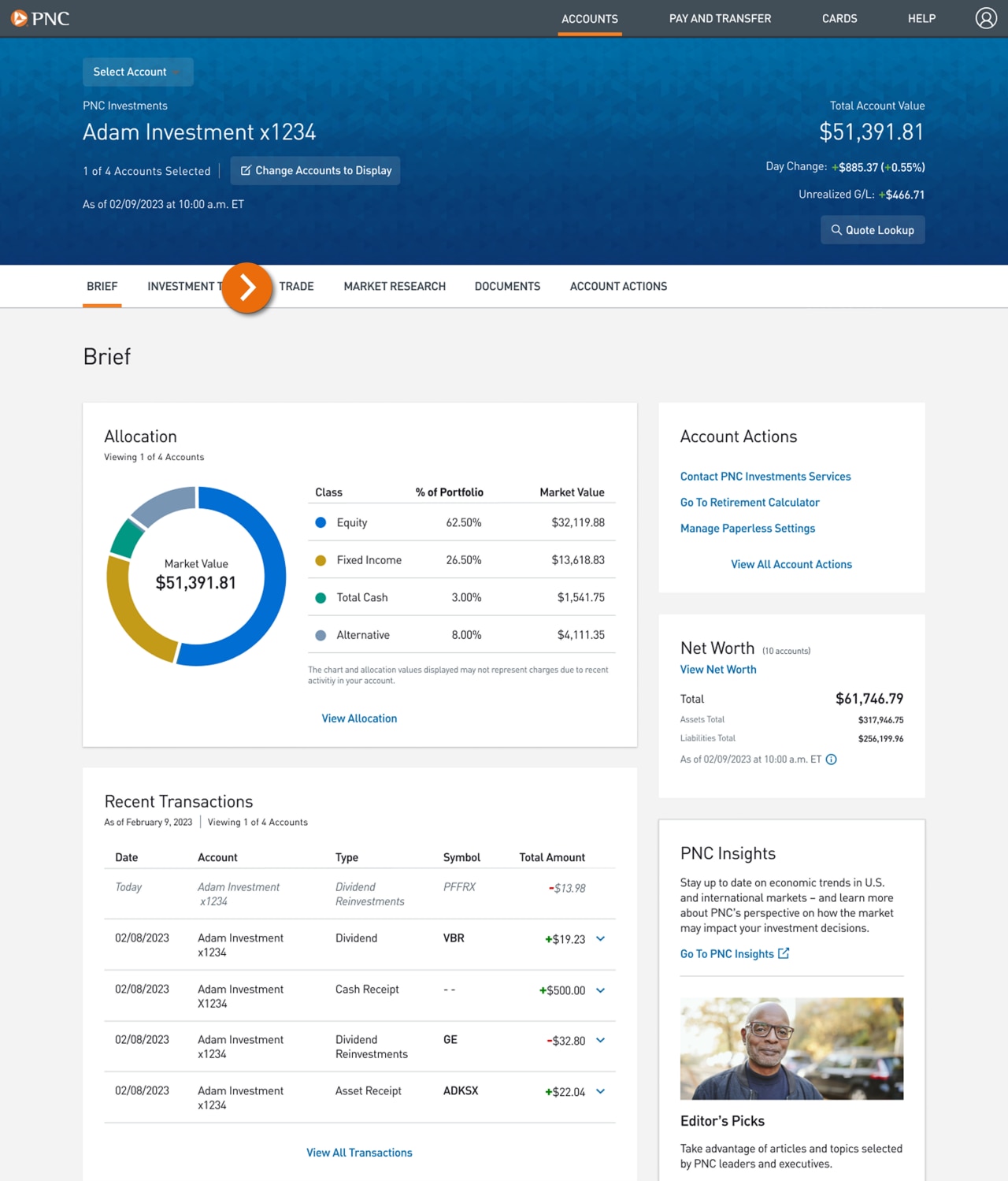Viewport: 1008px width, 1181px height.
Task: Select the Equity color dot in the allocation legend
Action: [321, 522]
